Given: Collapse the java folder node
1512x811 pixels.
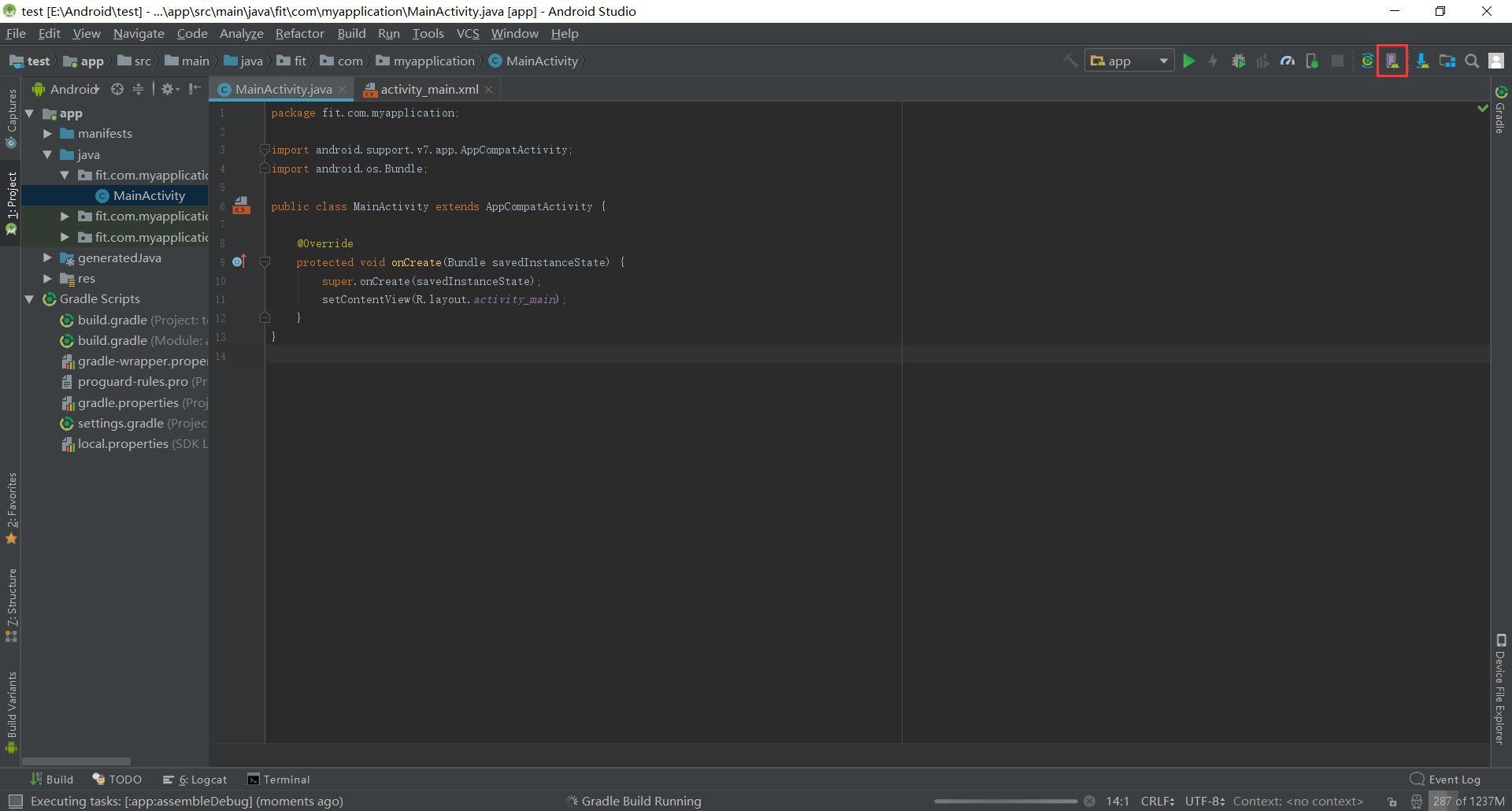Looking at the screenshot, I should point(47,154).
